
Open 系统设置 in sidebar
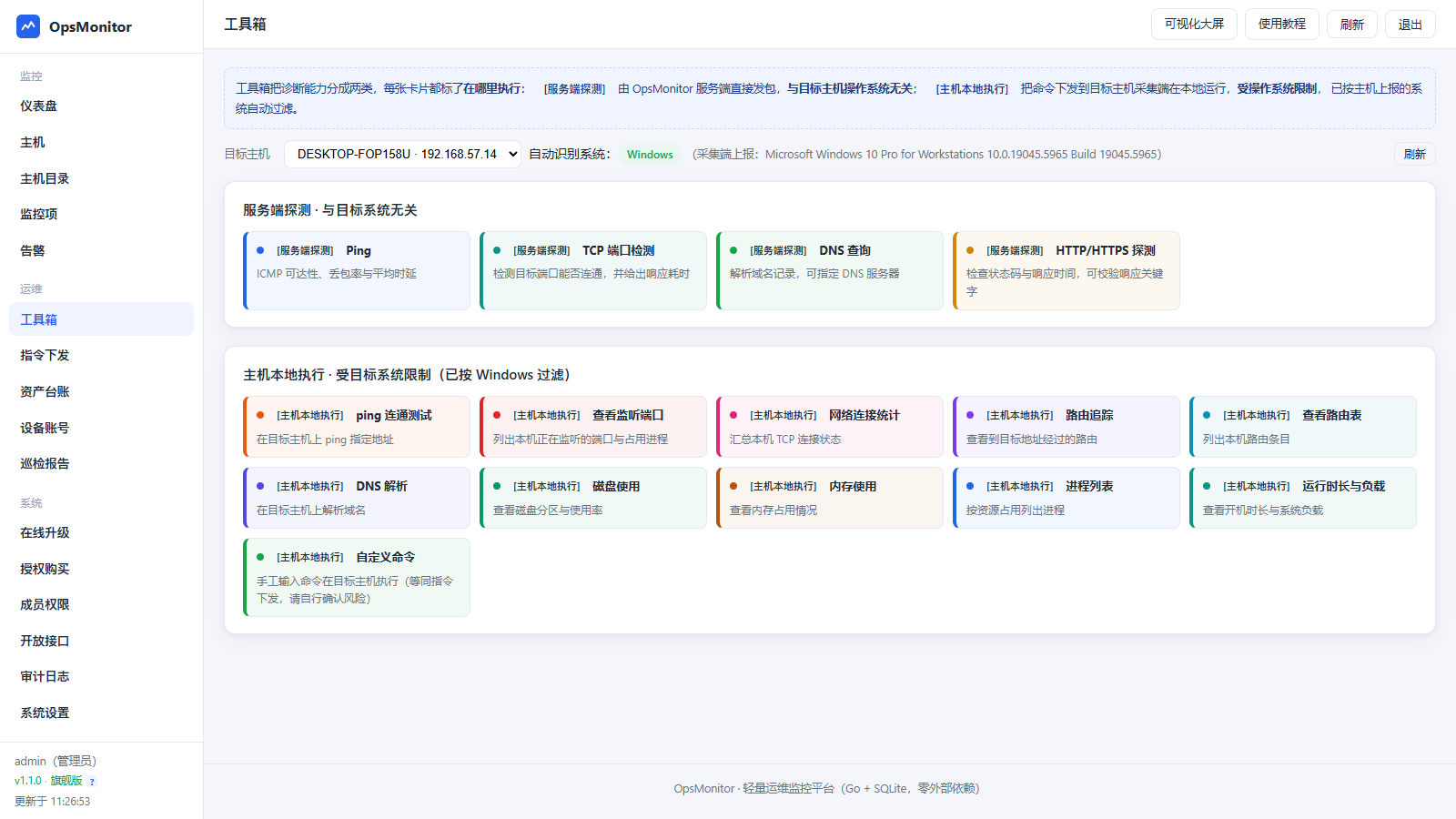point(101,713)
